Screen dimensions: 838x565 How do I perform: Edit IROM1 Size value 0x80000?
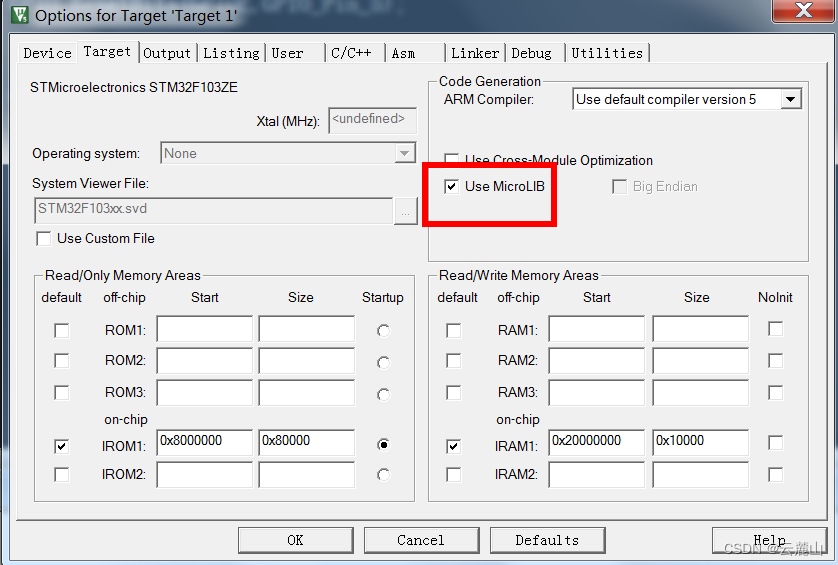[x=307, y=443]
